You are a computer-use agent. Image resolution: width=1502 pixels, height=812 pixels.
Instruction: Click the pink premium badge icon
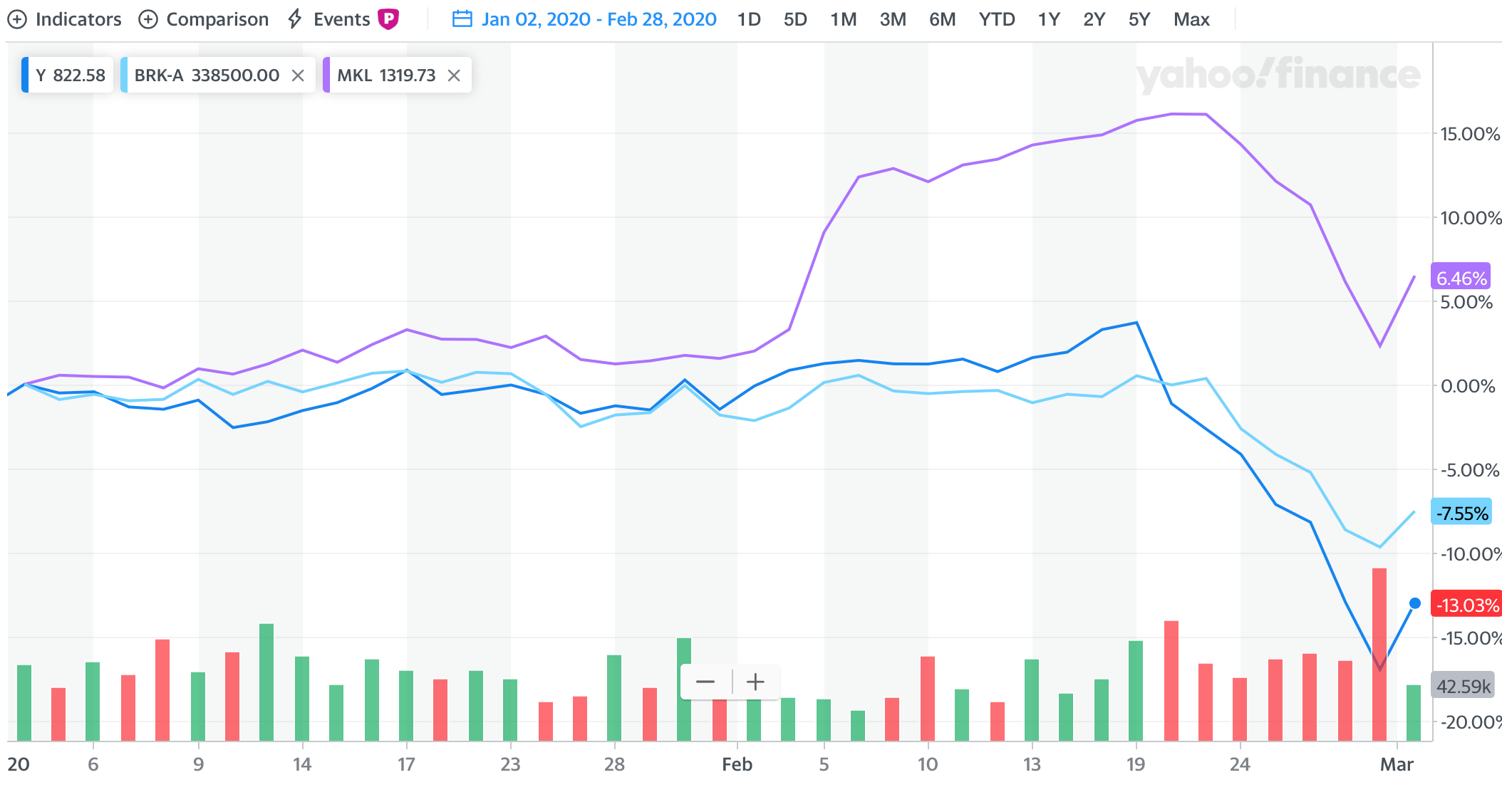click(x=388, y=19)
